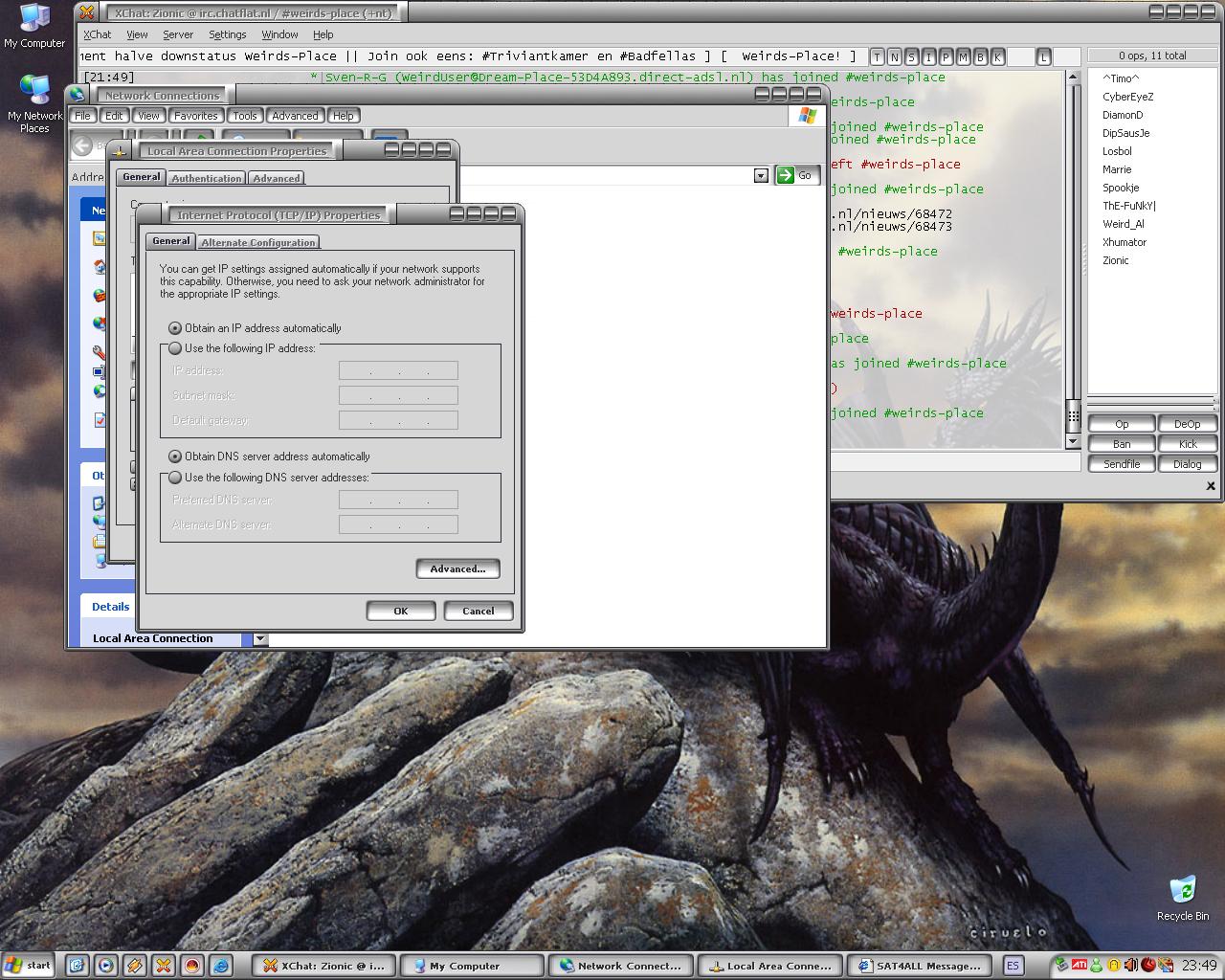This screenshot has width=1225, height=980.
Task: Select user Xhumator in XChat user list
Action: (x=1125, y=242)
